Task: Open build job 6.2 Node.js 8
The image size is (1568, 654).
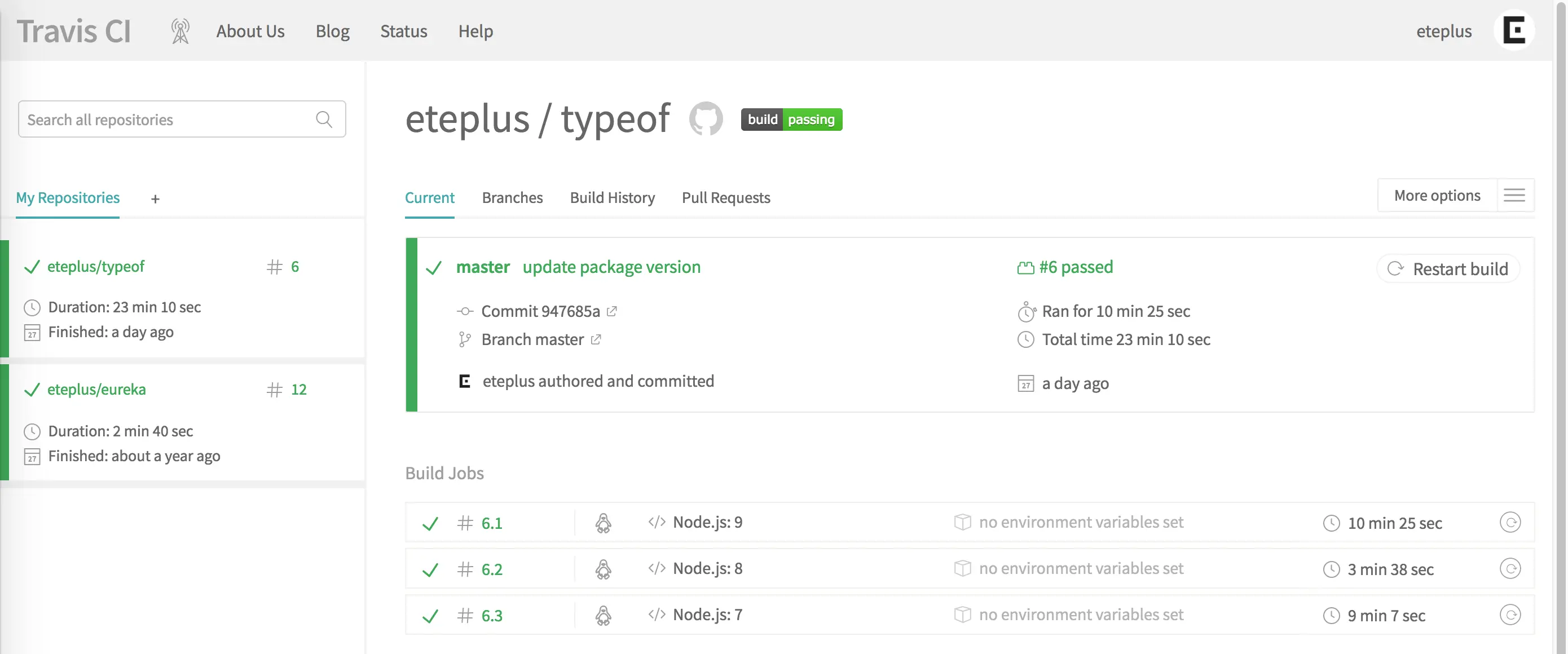Action: coord(492,569)
